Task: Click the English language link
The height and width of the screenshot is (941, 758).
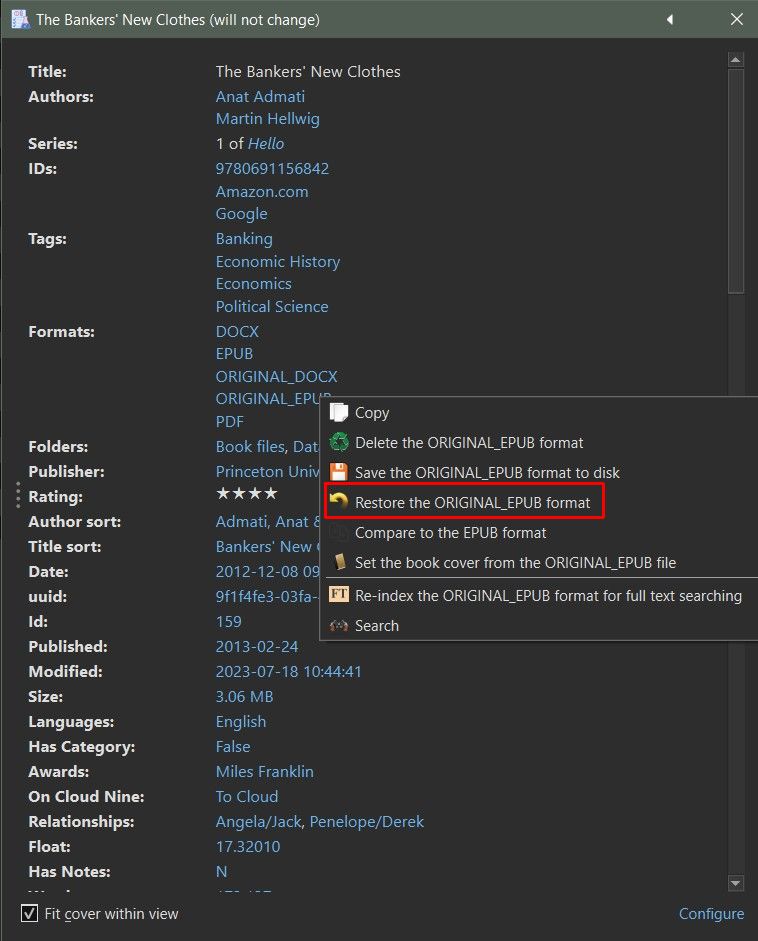Action: click(x=241, y=722)
